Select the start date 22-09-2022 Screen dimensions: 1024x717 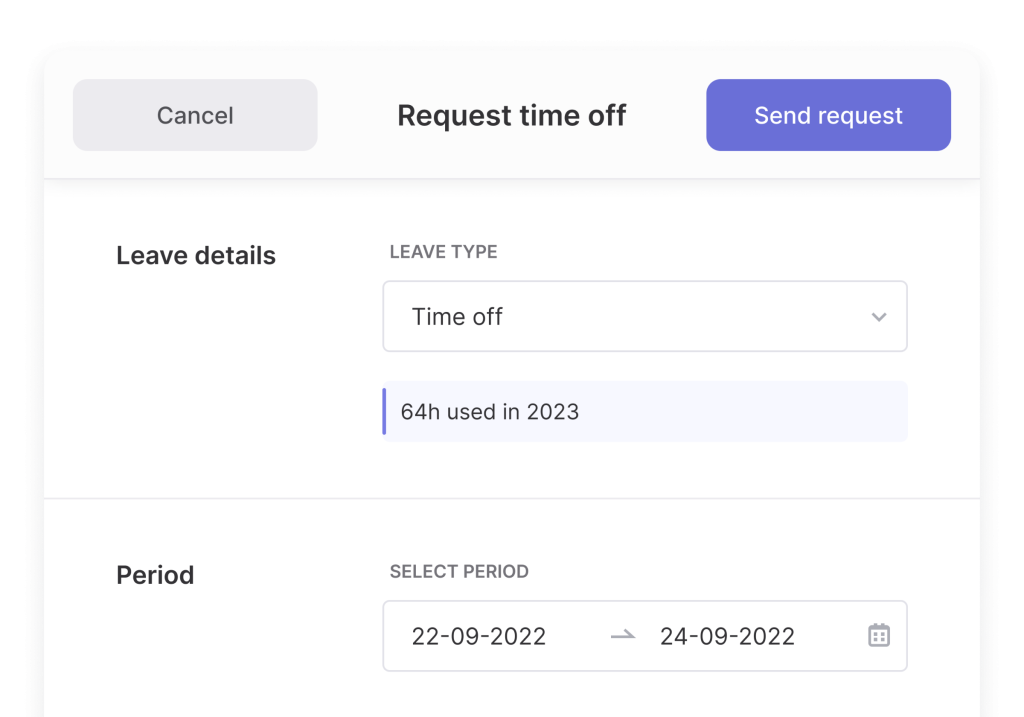479,637
